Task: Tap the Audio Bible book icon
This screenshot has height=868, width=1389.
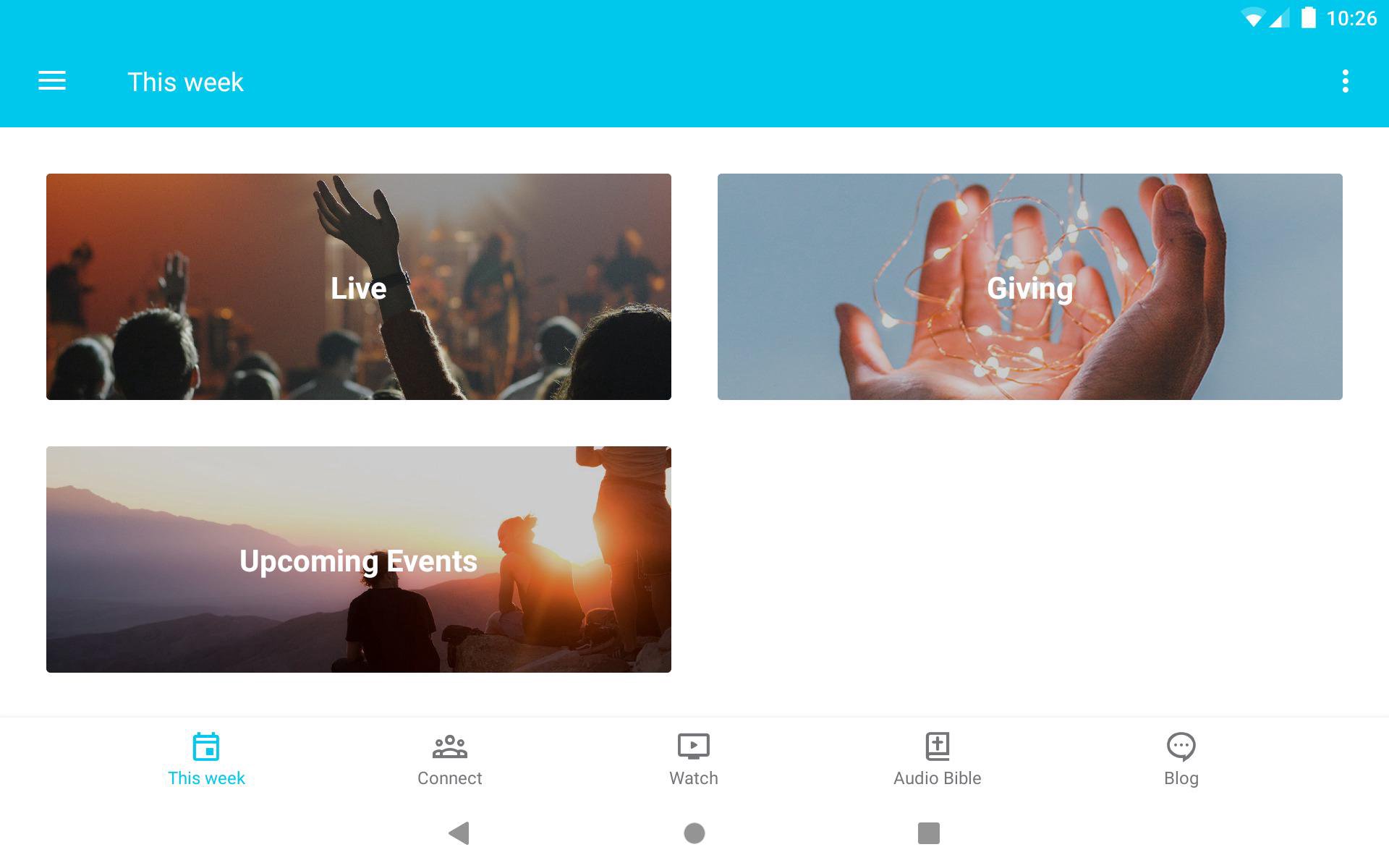Action: point(937,746)
